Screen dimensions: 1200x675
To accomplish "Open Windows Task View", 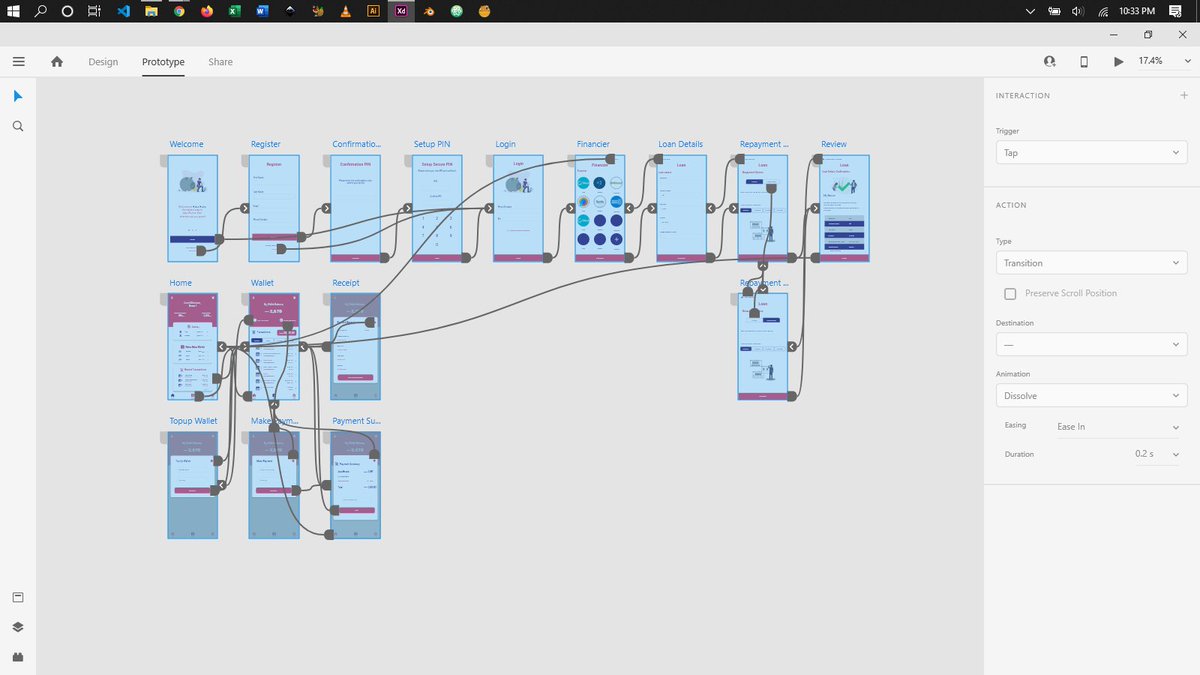I will pos(94,11).
